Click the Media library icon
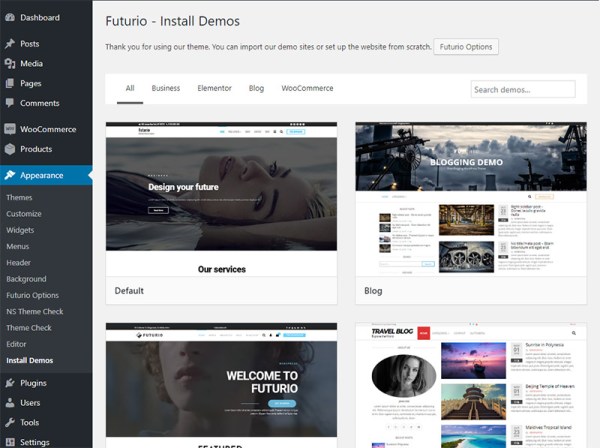 click(10, 64)
